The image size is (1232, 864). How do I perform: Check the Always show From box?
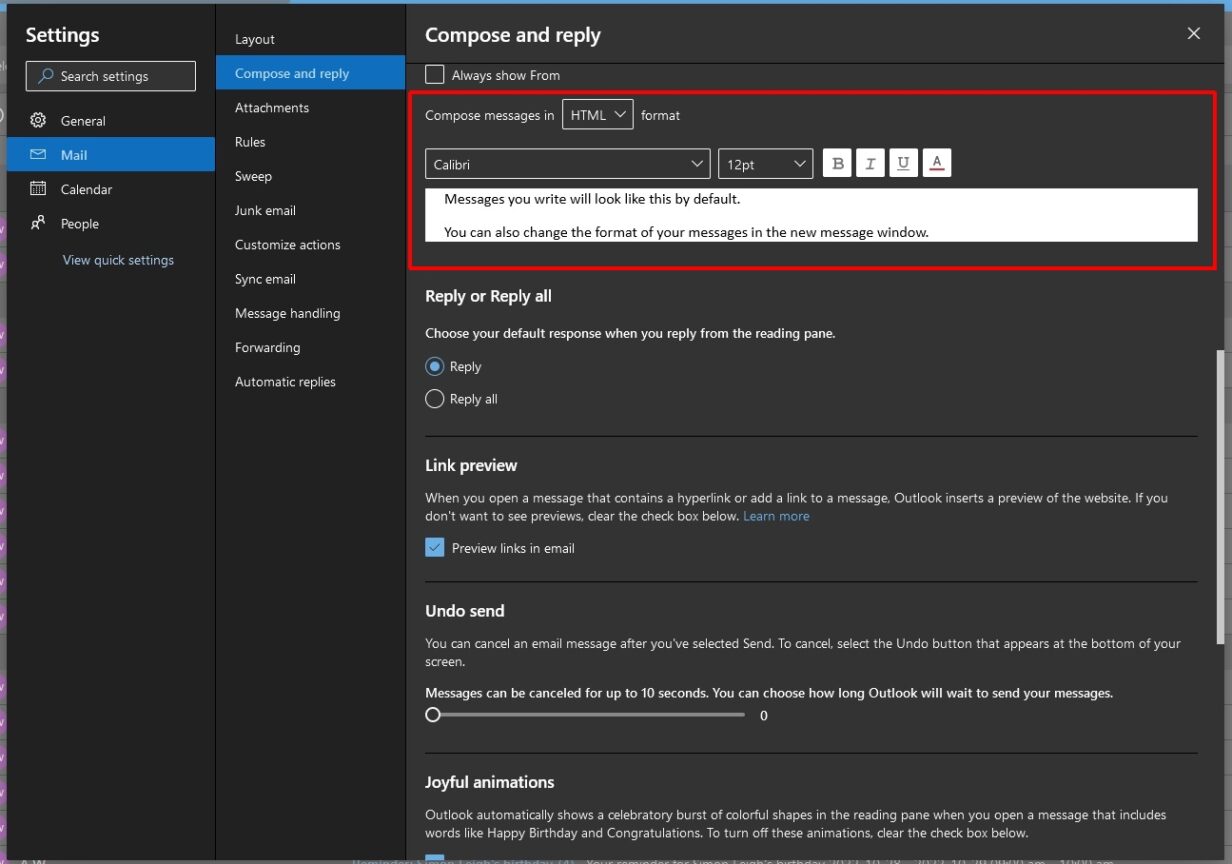click(434, 74)
